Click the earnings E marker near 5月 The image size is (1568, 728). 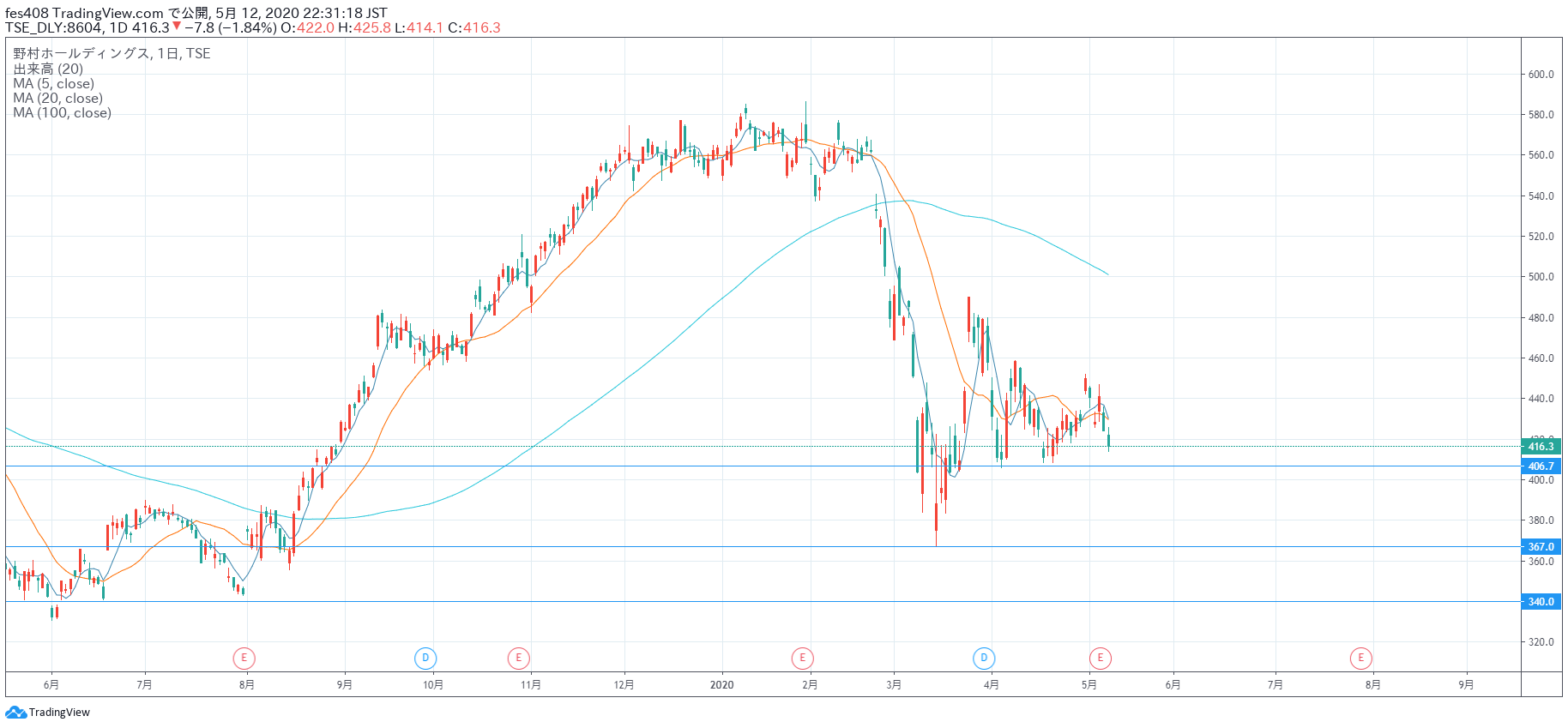pos(1100,659)
